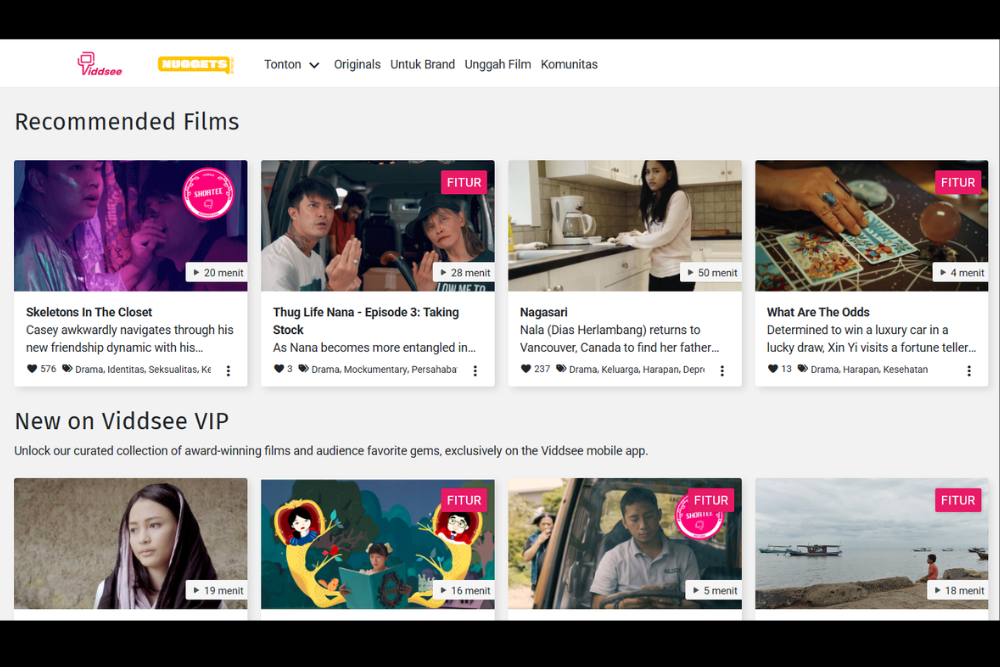This screenshot has height=667, width=1000.
Task: Play the 28 menit Thug Life Nana film
Action: [464, 273]
